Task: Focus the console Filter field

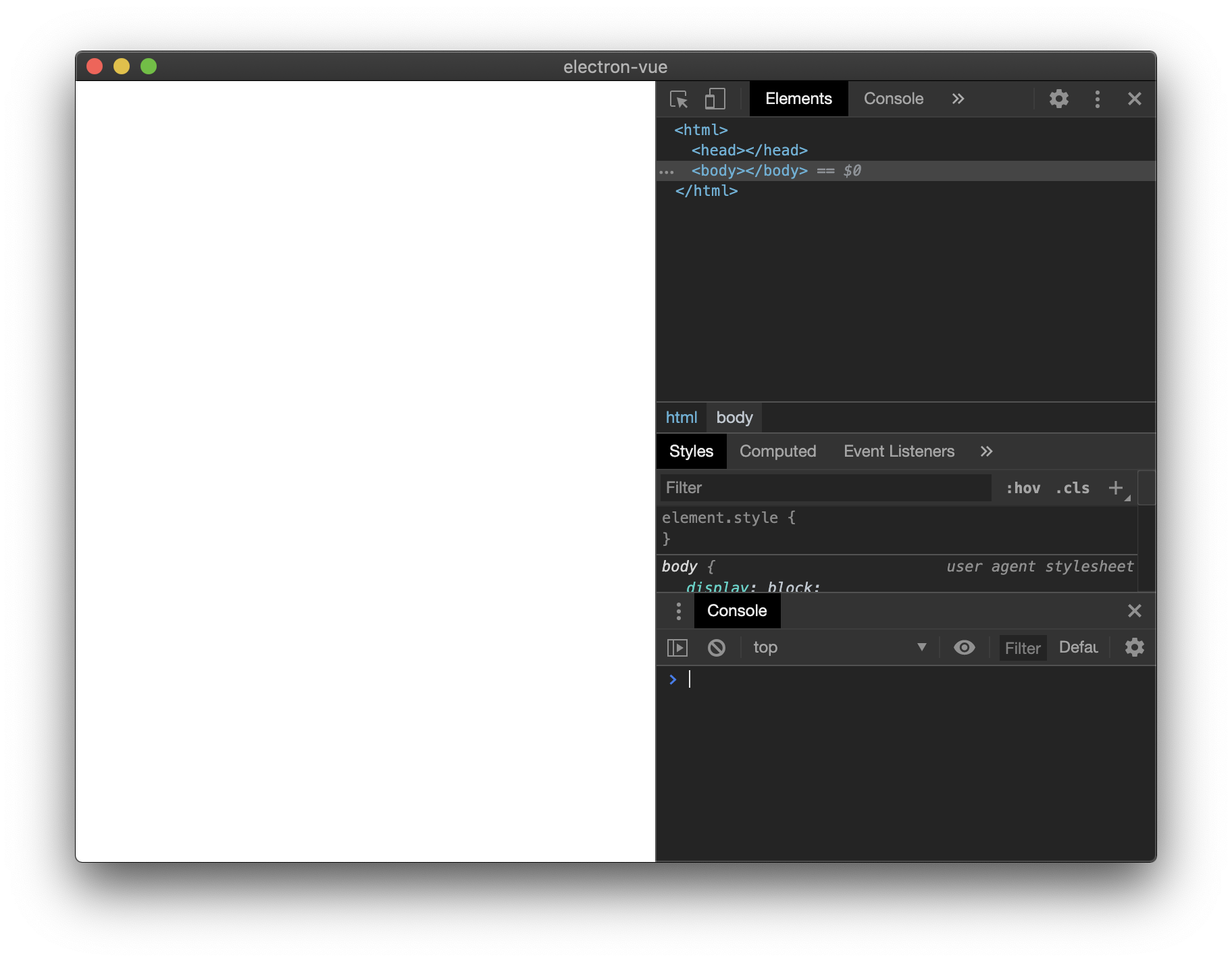Action: 1022,648
